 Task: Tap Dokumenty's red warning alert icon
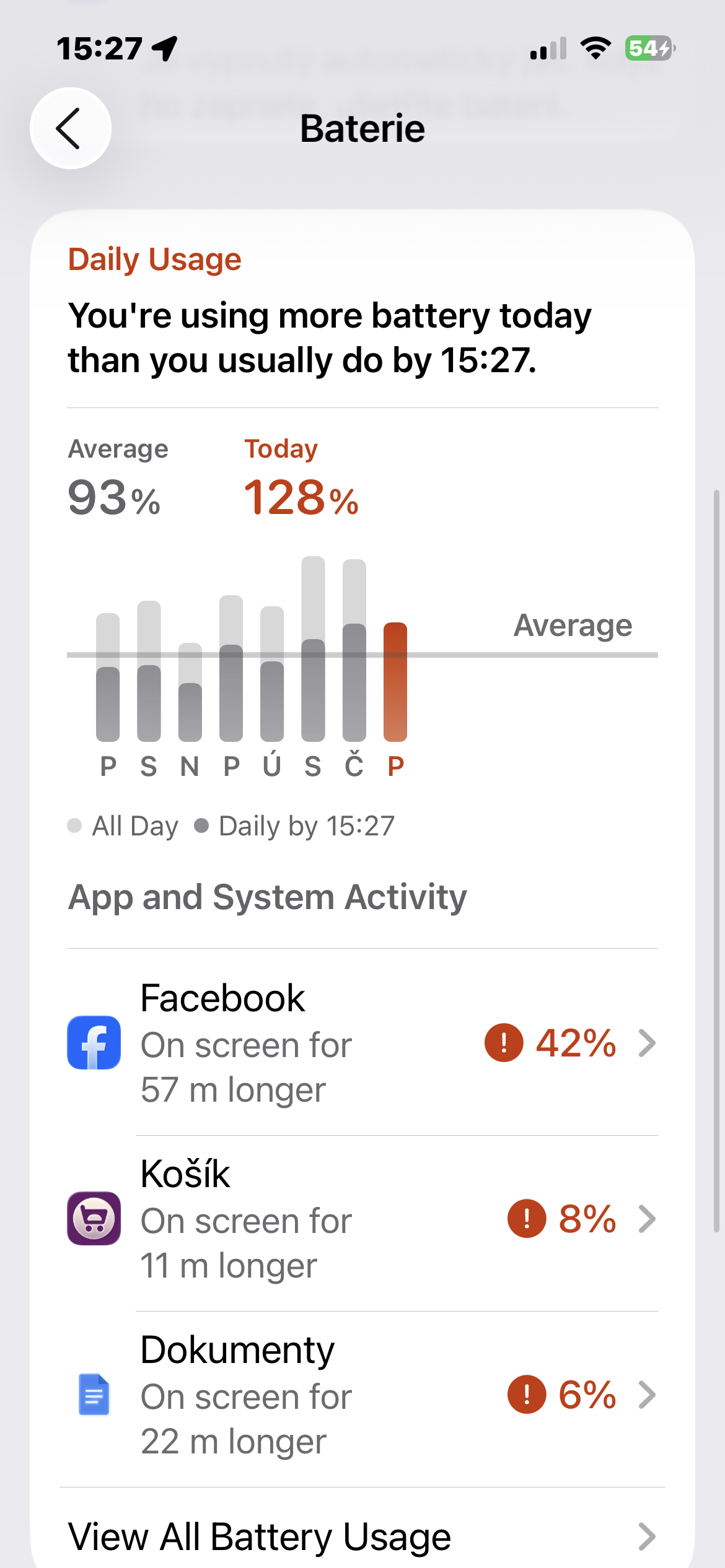[x=527, y=1394]
